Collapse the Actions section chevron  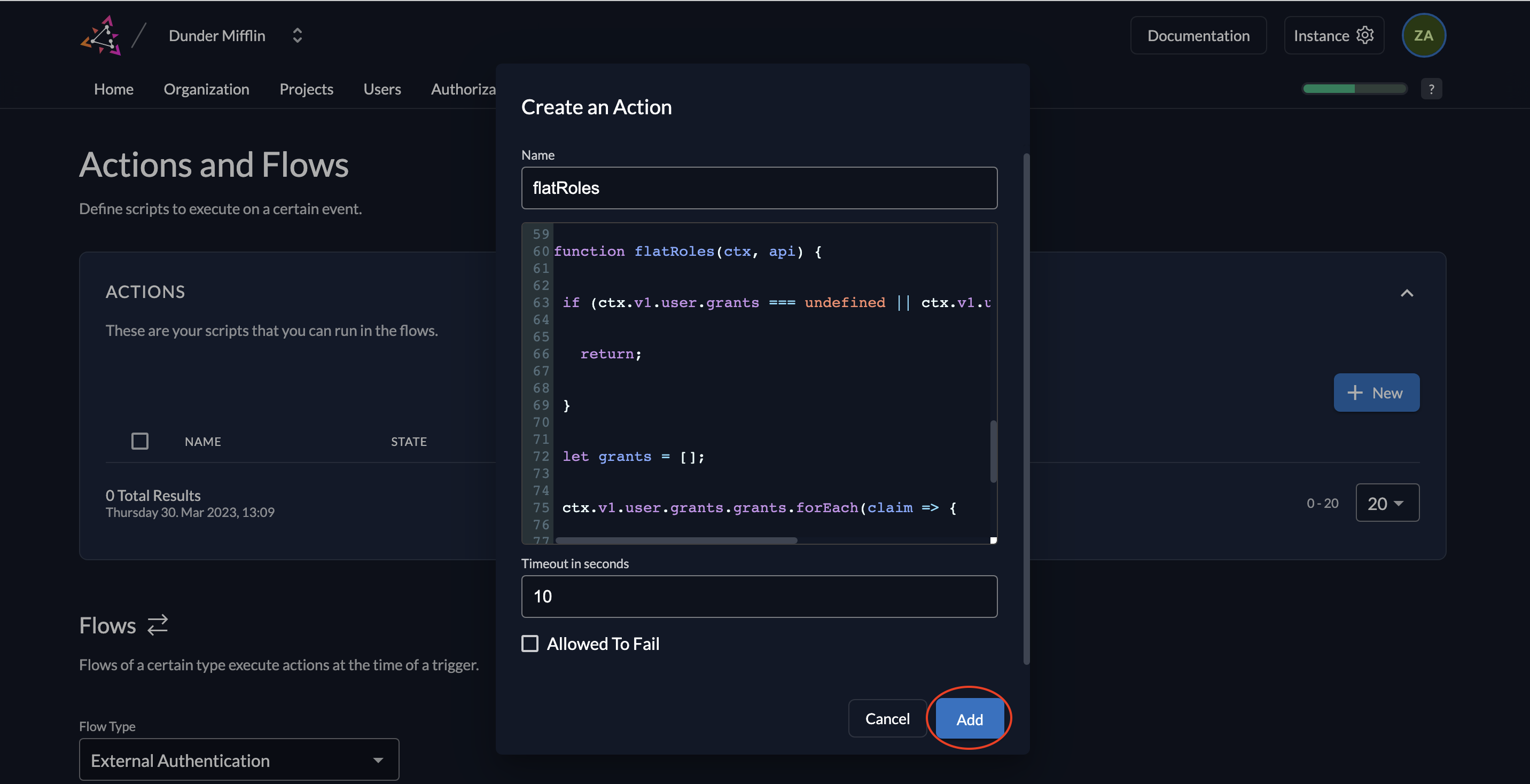1407,293
